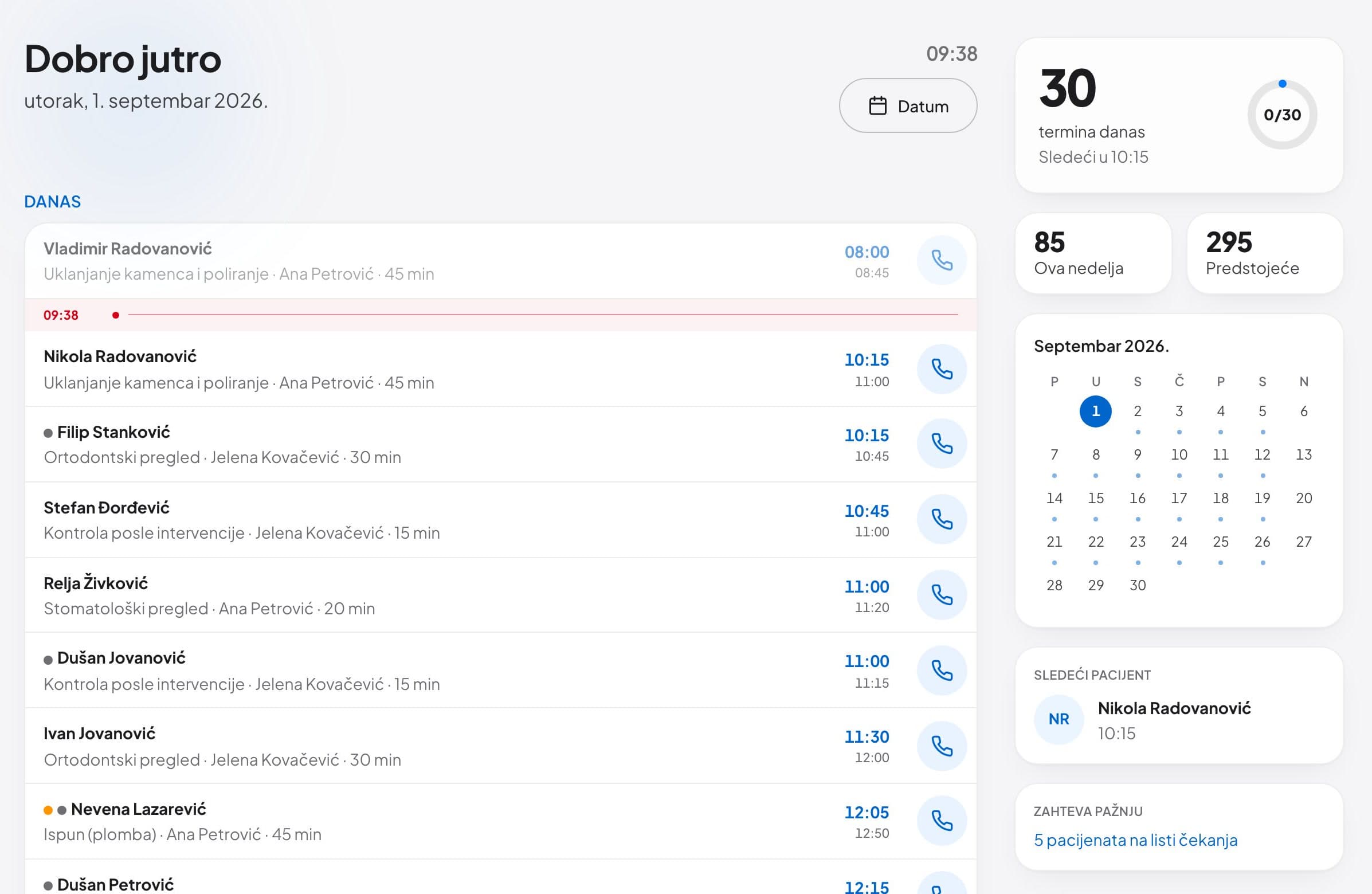The image size is (1372, 894).
Task: Open Filip Stanković's orthodontic appointment
Action: 500,444
